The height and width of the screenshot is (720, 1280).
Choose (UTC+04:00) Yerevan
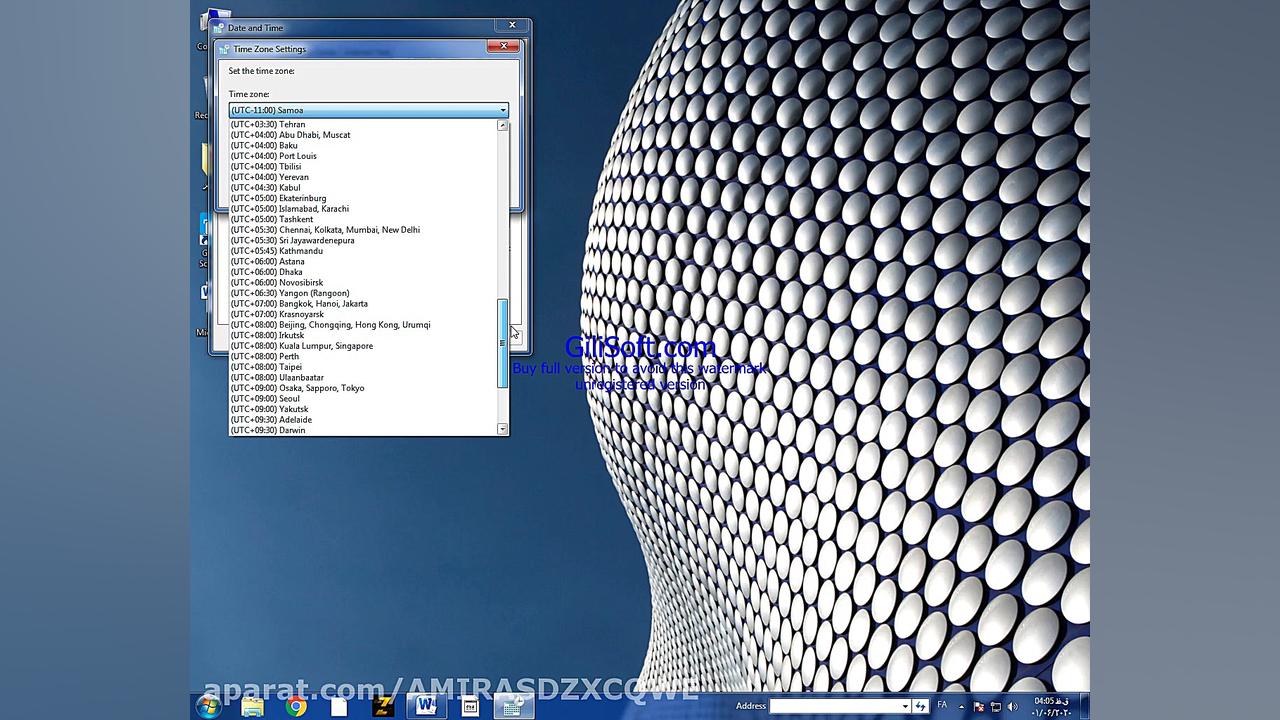tap(363, 177)
